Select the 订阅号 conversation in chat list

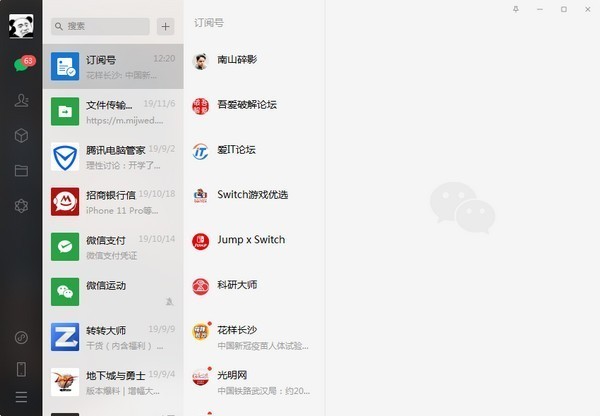click(x=113, y=66)
